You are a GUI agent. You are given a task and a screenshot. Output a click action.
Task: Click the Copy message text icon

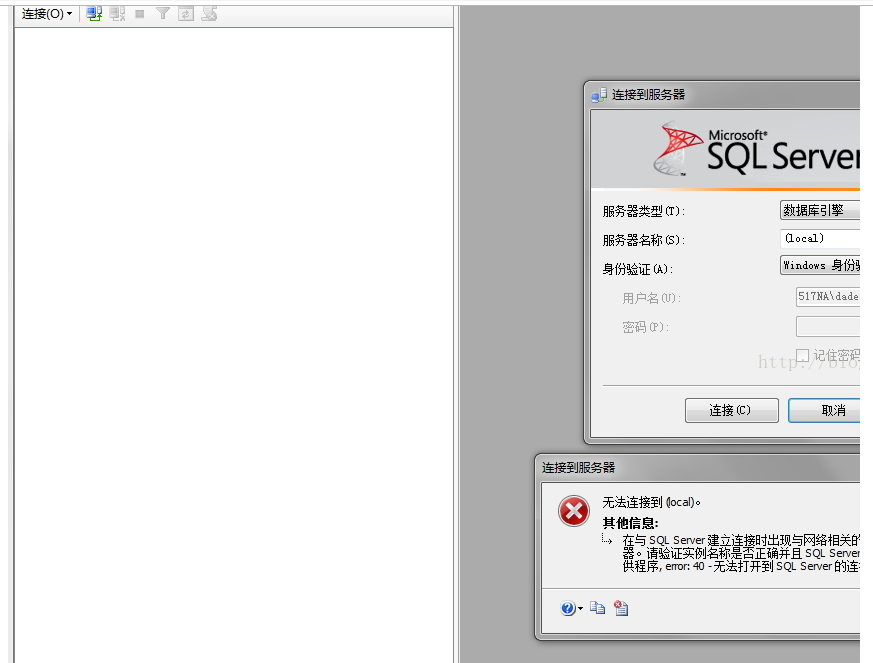click(597, 608)
